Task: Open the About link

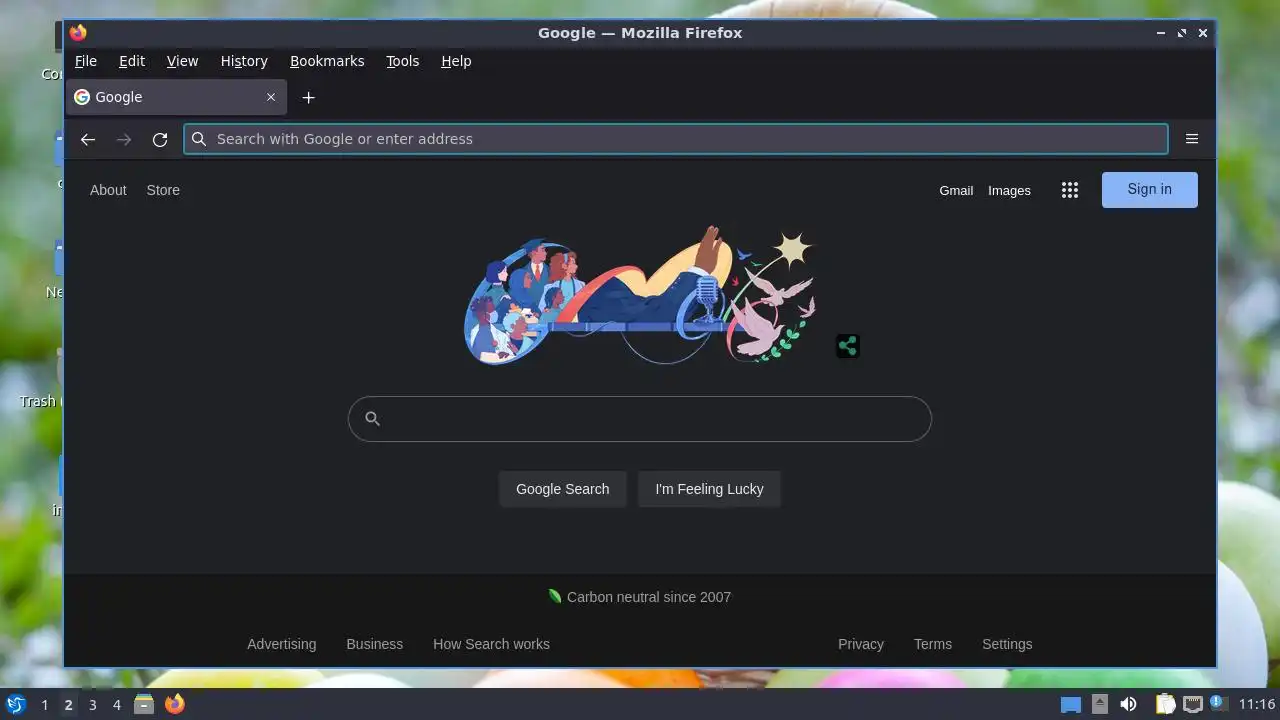Action: (108, 190)
